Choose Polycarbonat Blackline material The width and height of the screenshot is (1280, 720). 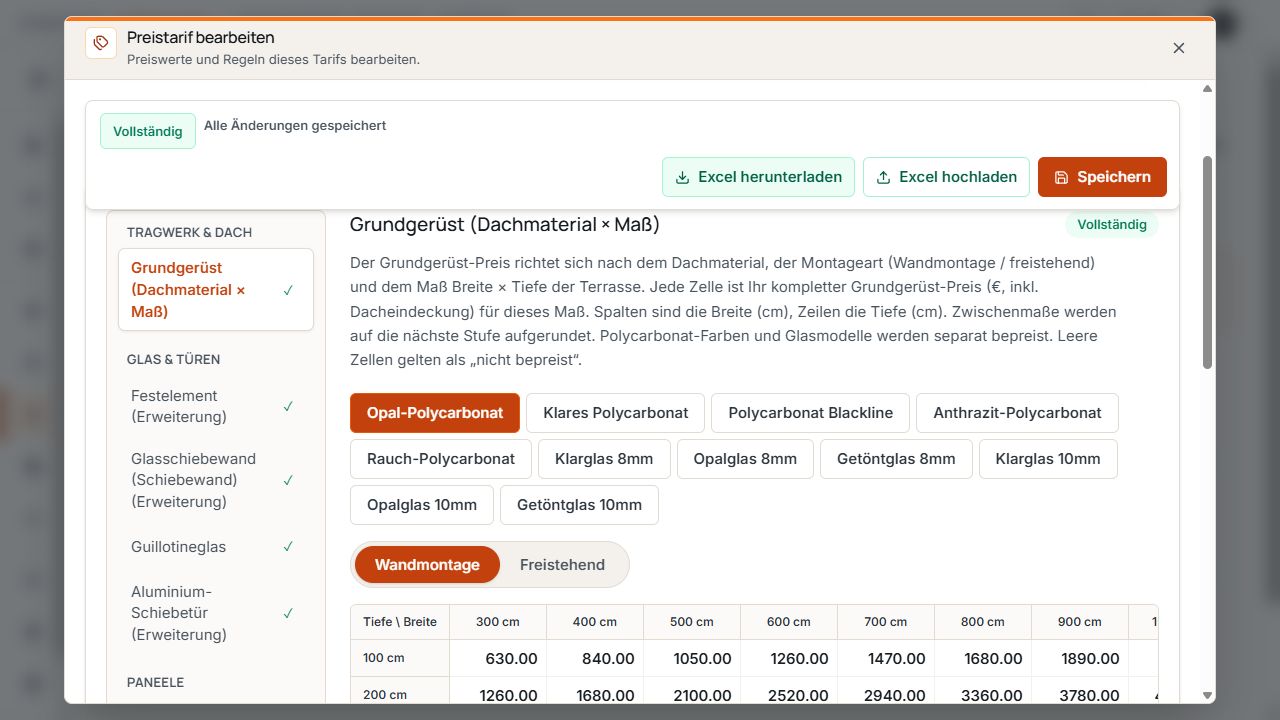tap(811, 413)
